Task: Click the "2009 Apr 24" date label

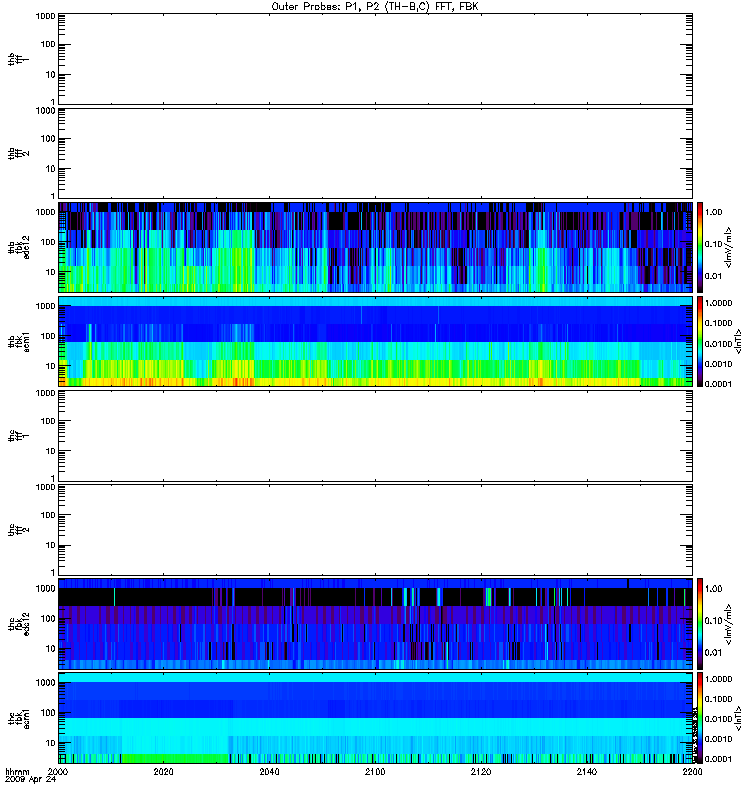Action: coord(30,780)
